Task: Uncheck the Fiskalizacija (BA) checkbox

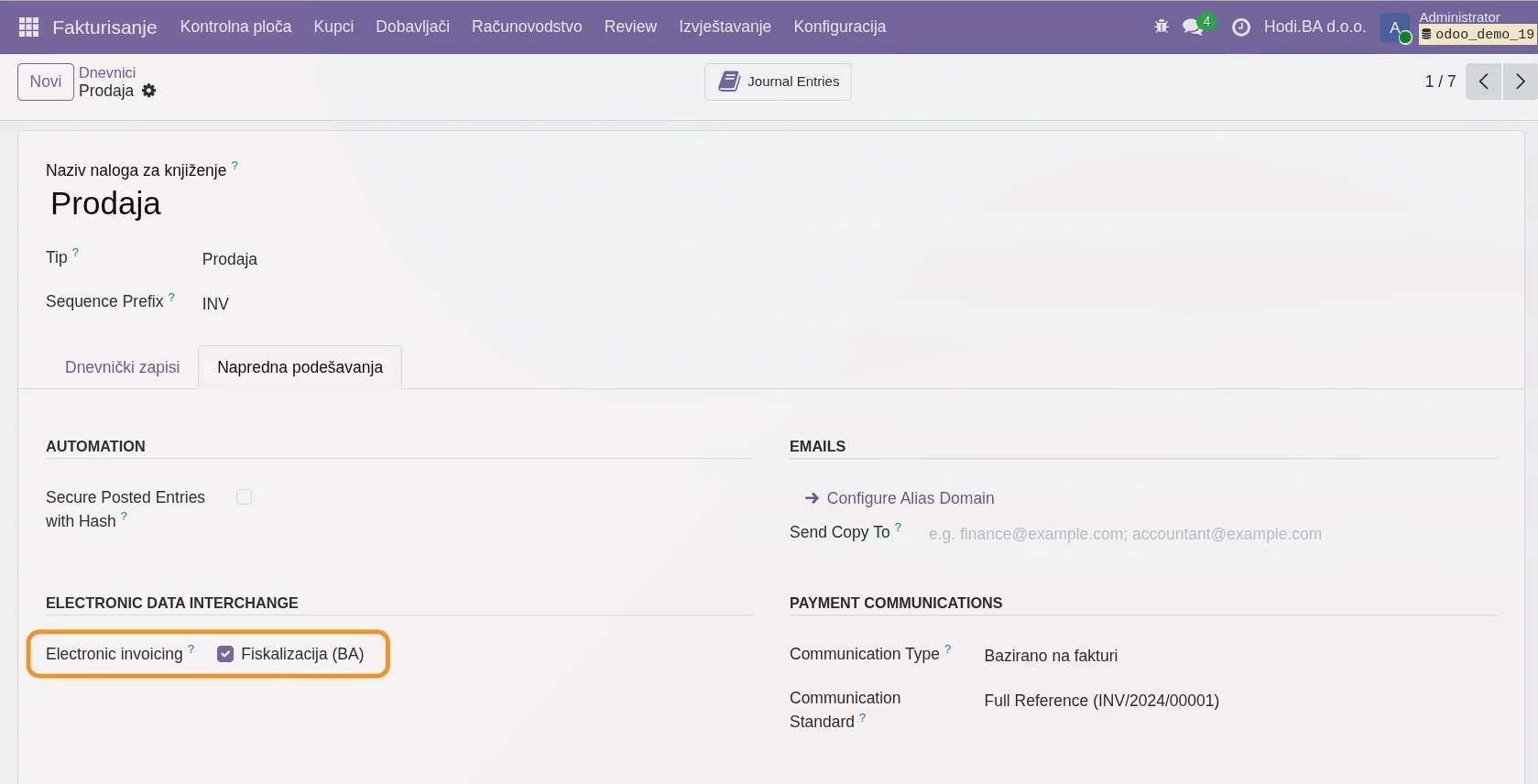Action: [225, 654]
